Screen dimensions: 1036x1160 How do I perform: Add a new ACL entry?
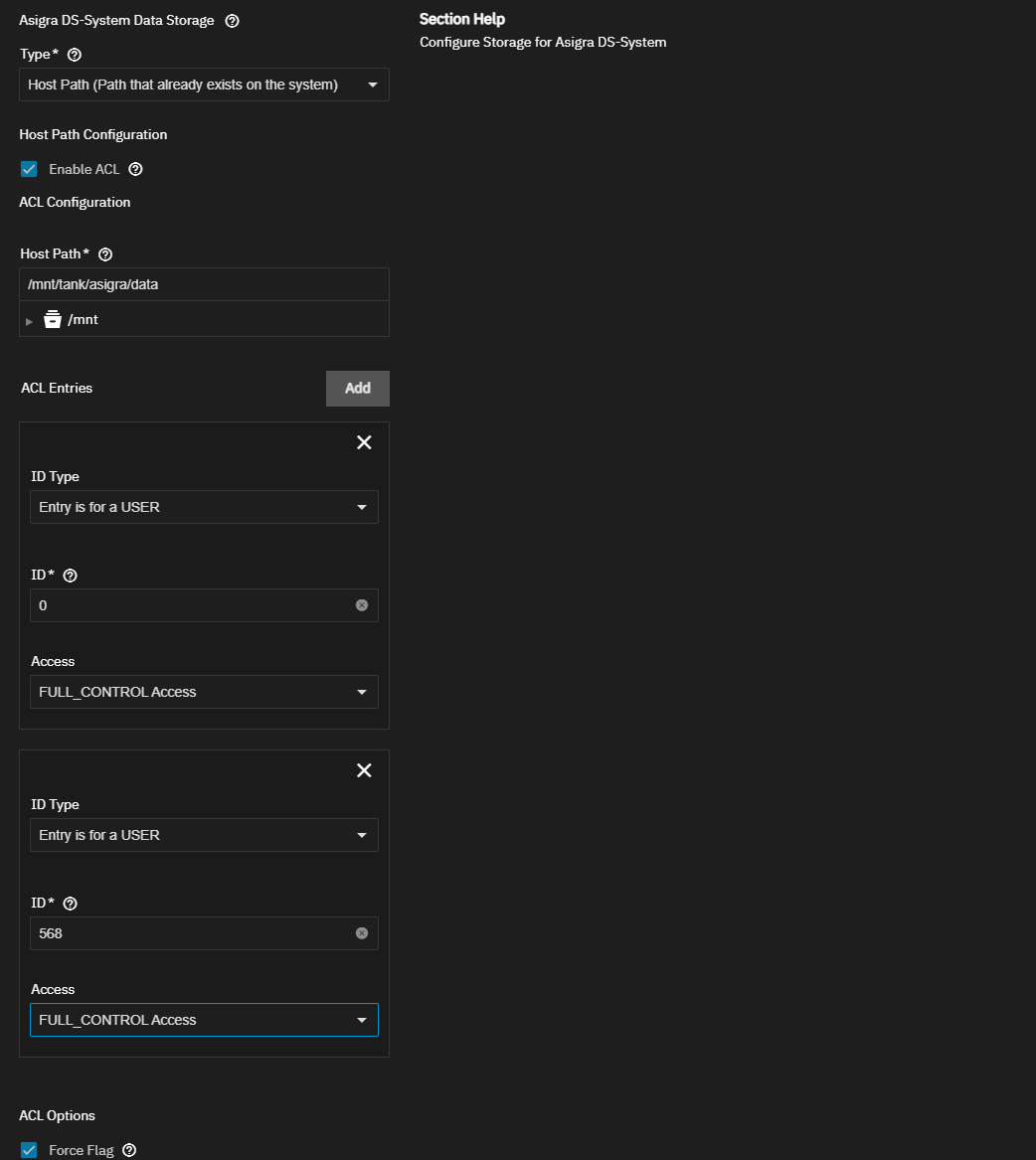coord(357,389)
